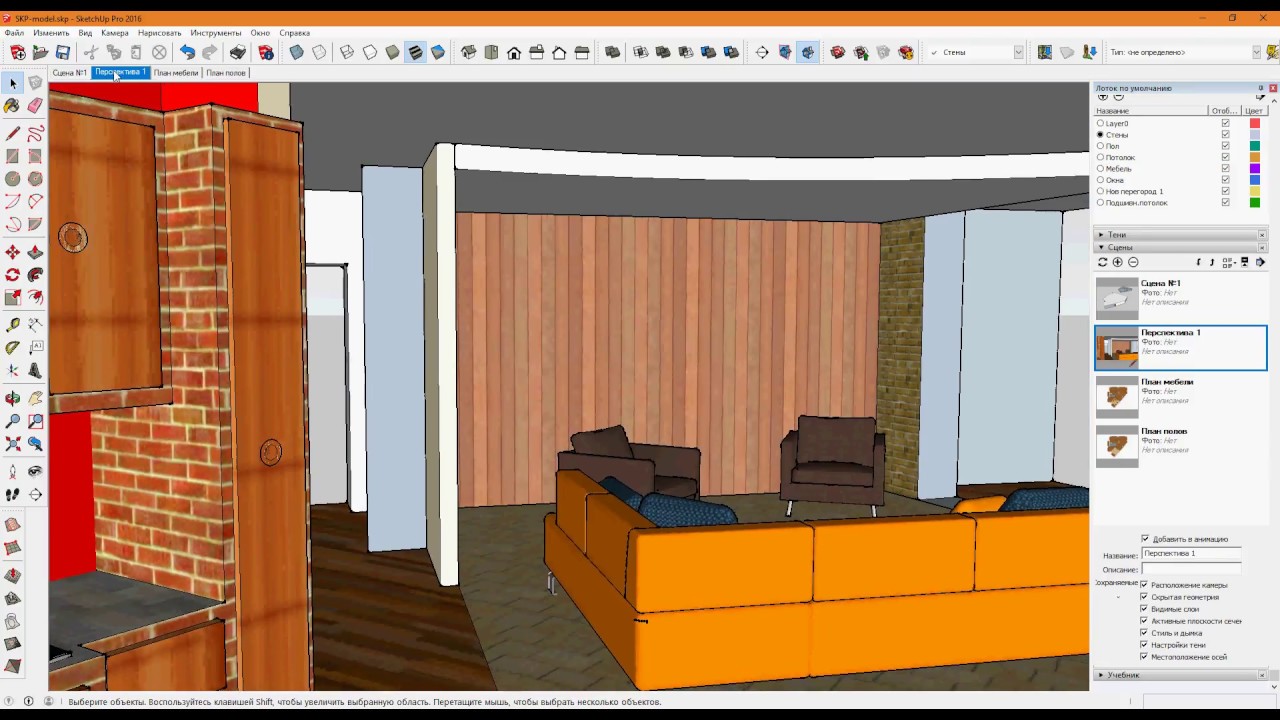The image size is (1280, 720).
Task: Click the Redo arrow
Action: coord(209,53)
